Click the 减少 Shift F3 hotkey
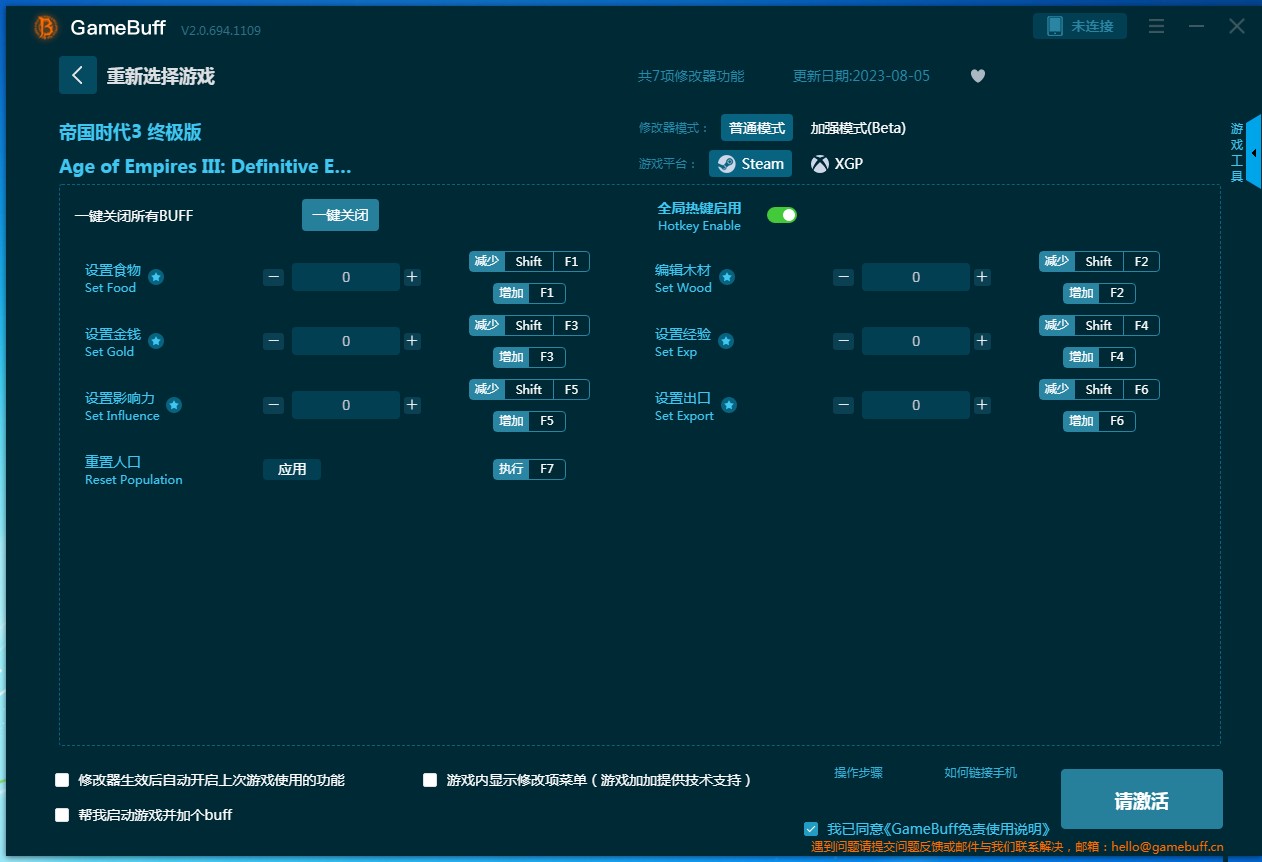This screenshot has height=862, width=1262. [529, 325]
